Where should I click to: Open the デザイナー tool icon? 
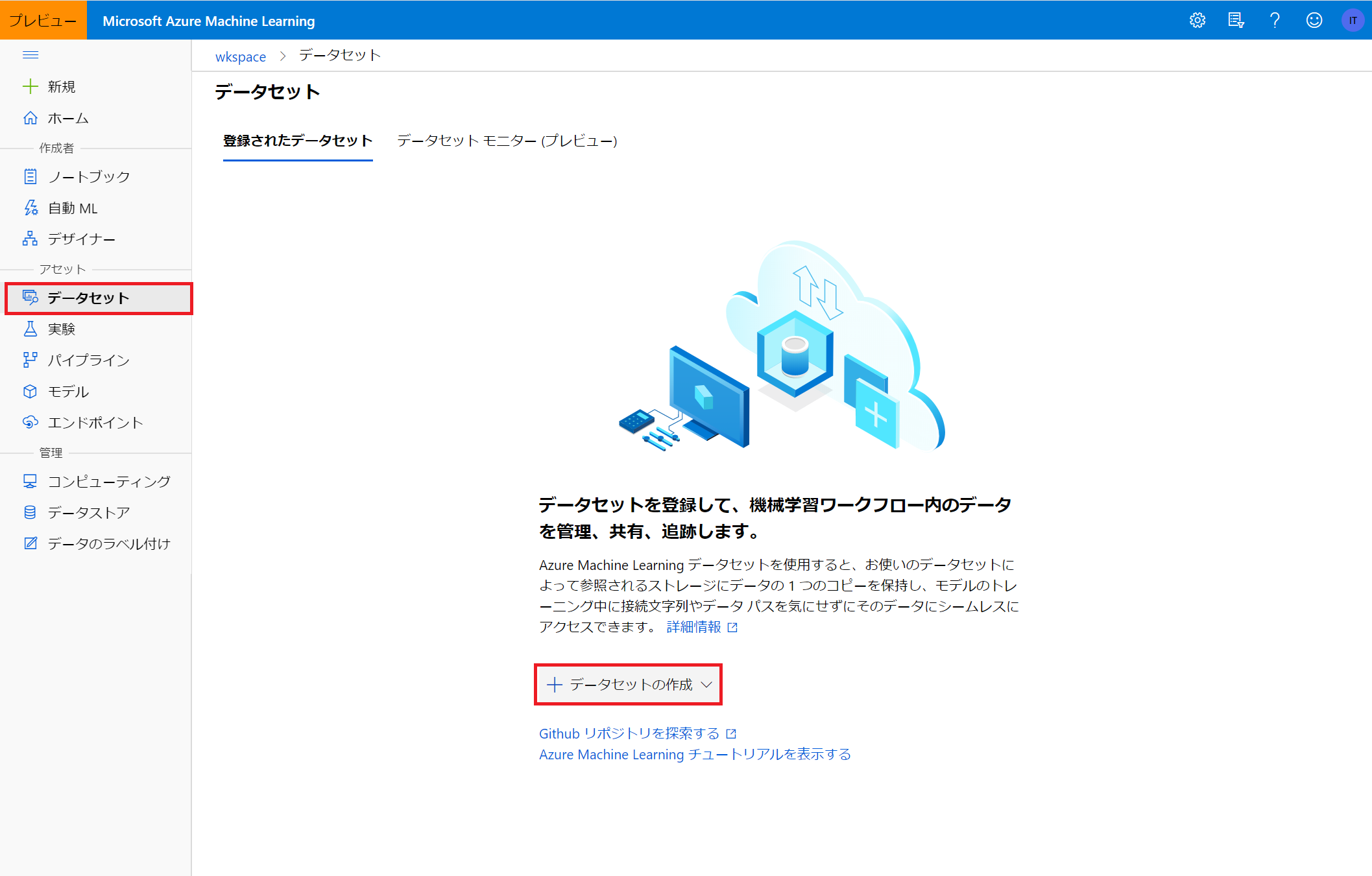click(x=30, y=239)
